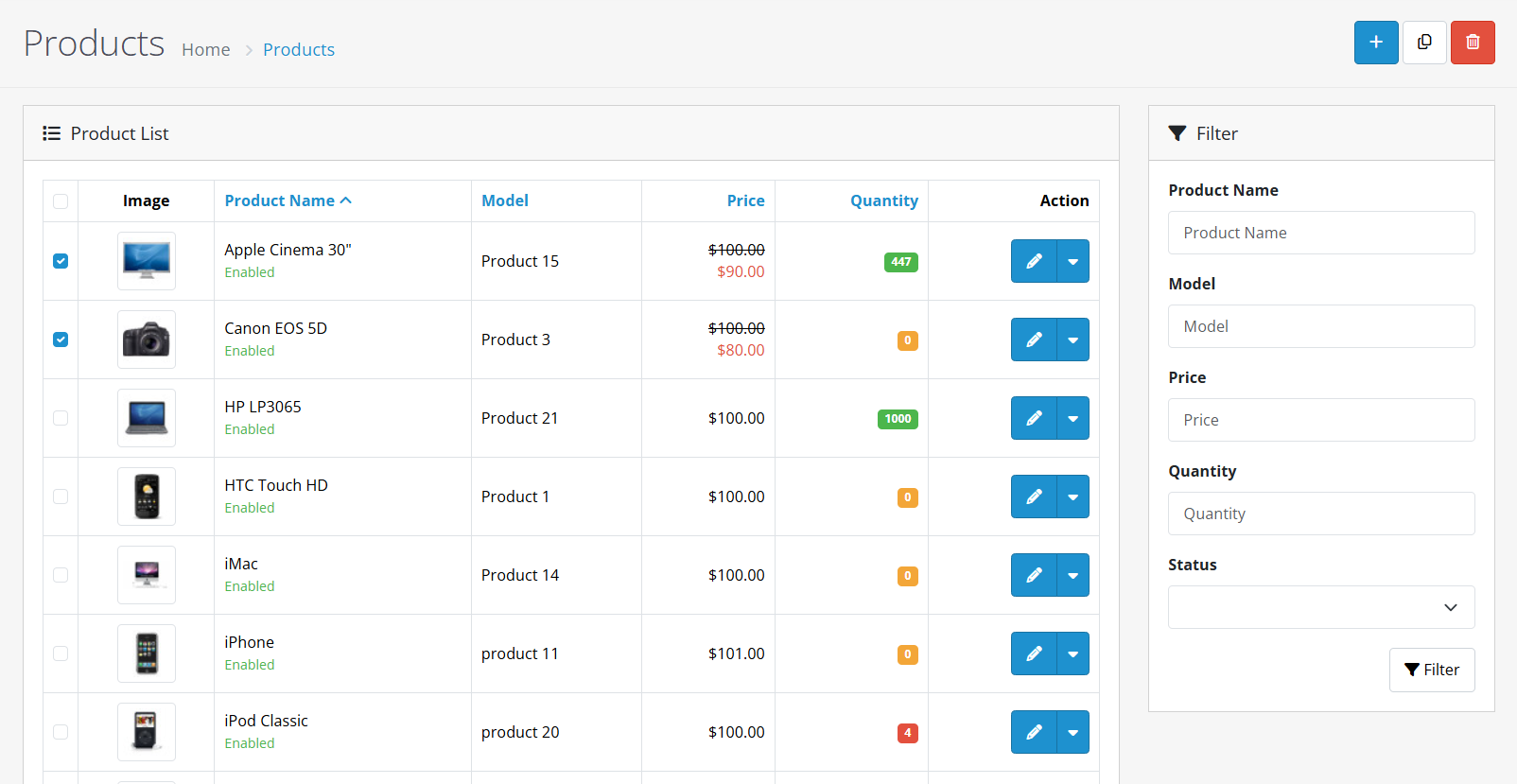Expand action dropdown for HP LP3065
The image size is (1517, 784).
pyautogui.click(x=1073, y=418)
